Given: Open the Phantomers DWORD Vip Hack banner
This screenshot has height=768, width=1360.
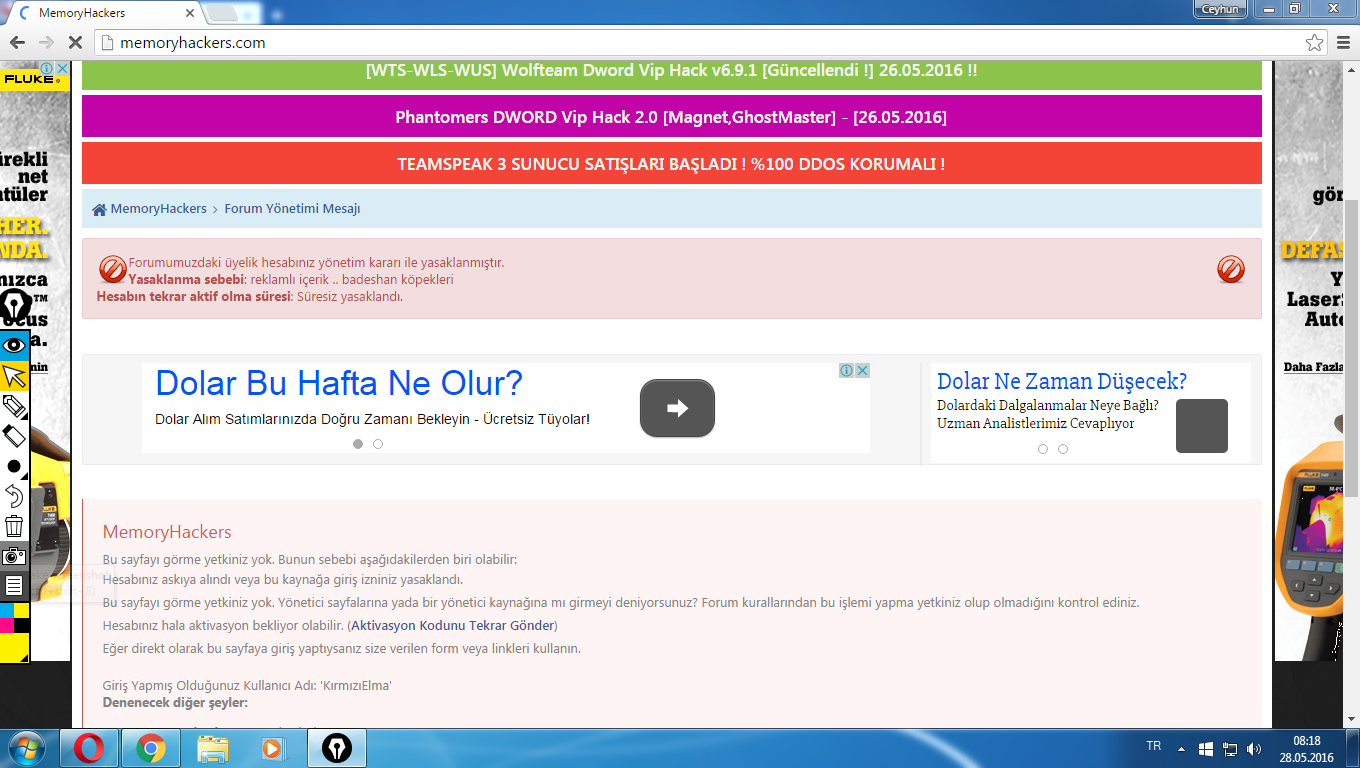Looking at the screenshot, I should (x=672, y=117).
